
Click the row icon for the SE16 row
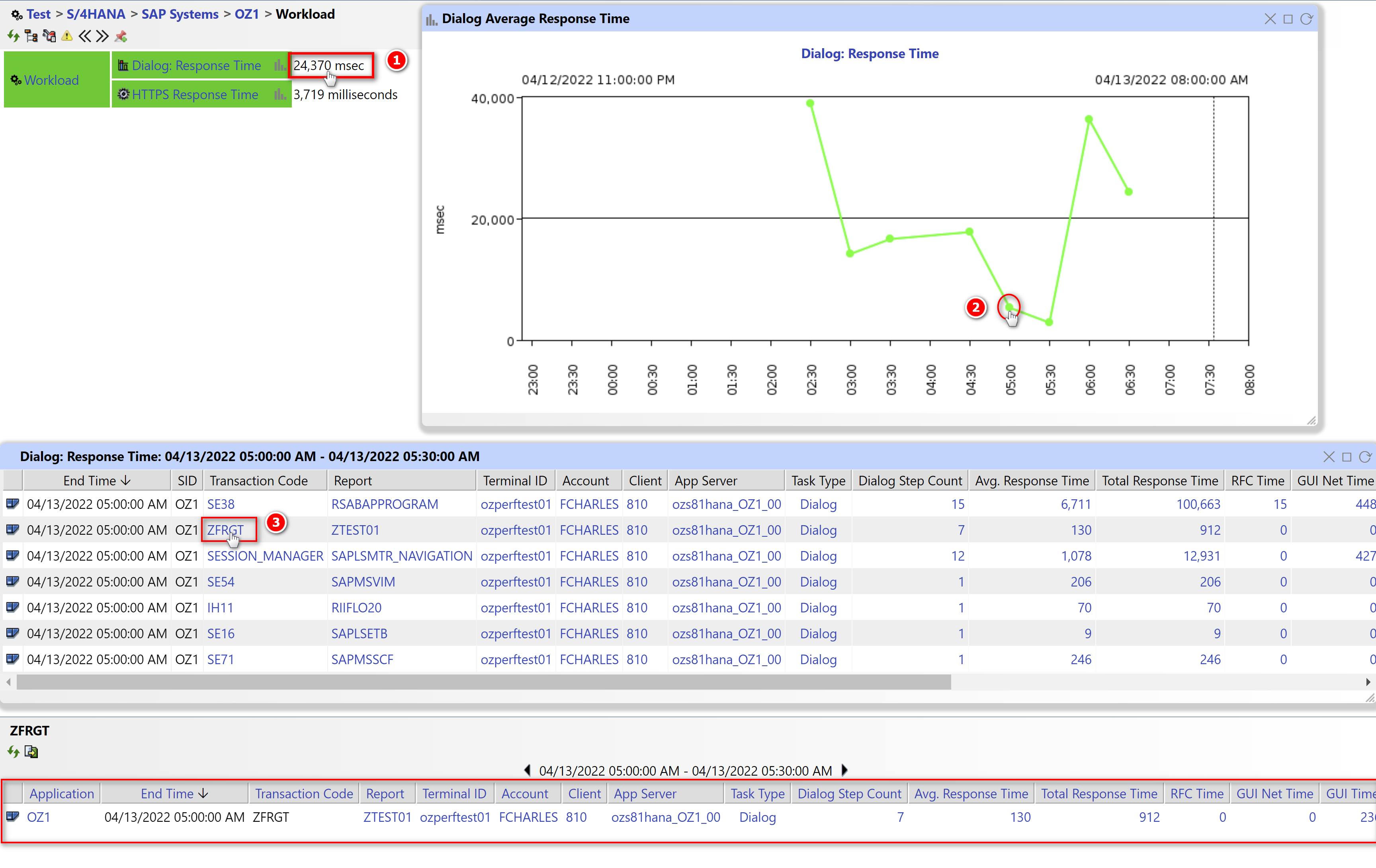coord(13,633)
